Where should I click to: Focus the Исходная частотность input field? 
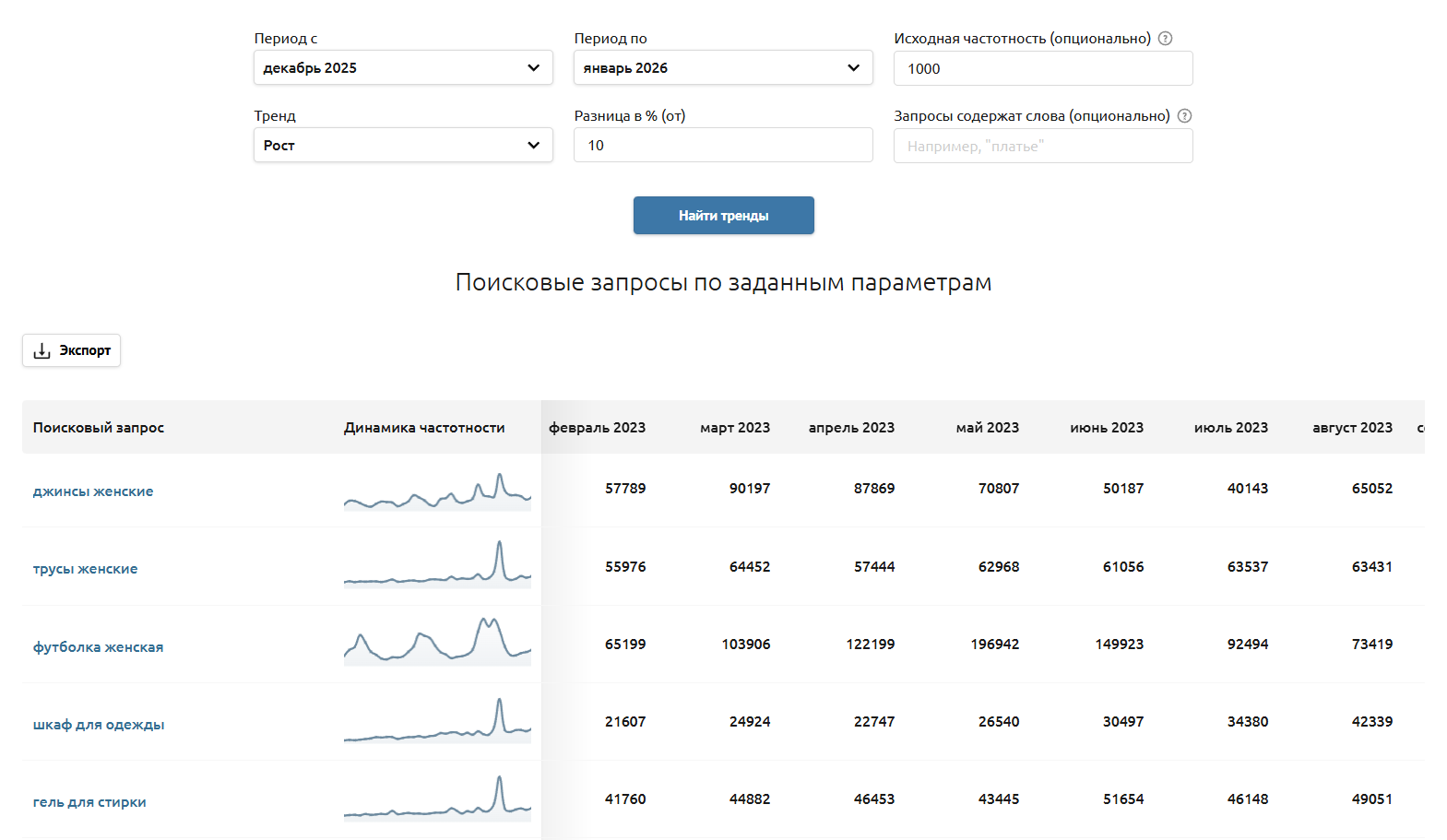[1042, 69]
